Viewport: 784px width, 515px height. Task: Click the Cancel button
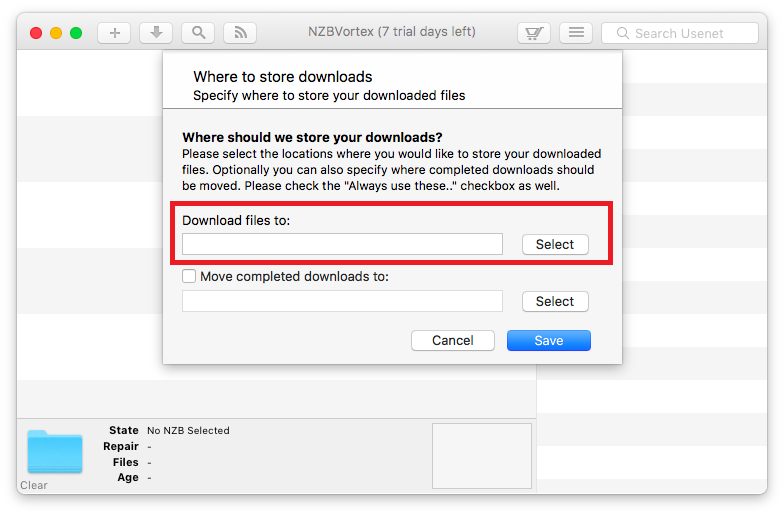tap(452, 340)
